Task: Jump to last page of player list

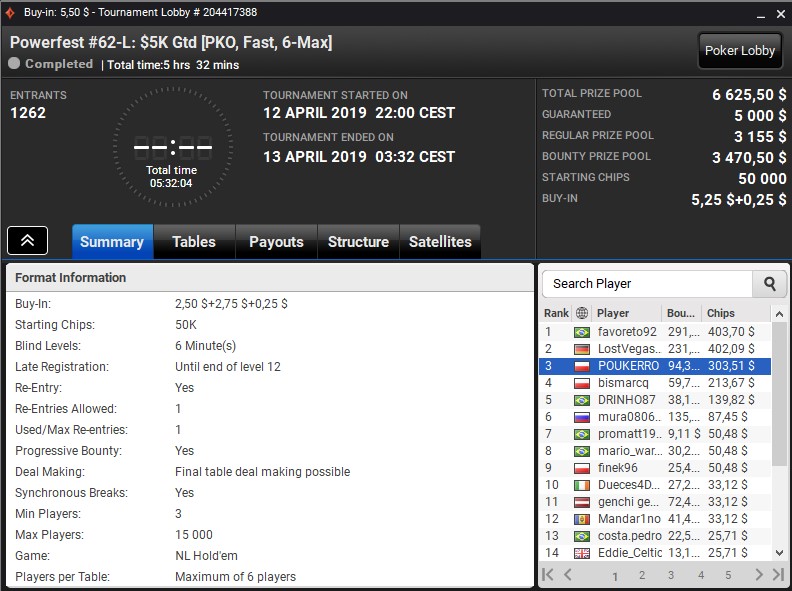Action: pyautogui.click(x=777, y=575)
